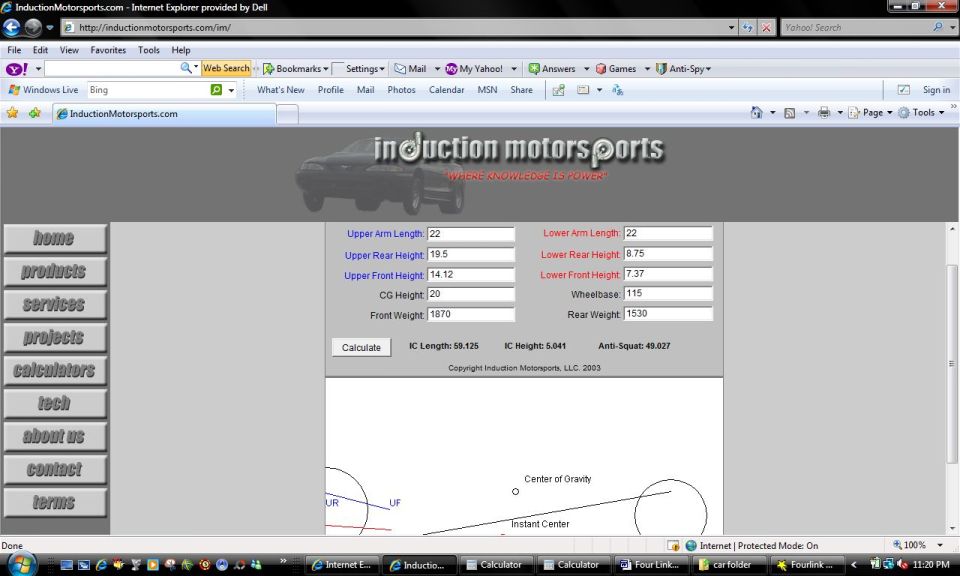Click the Calculate button

(361, 347)
